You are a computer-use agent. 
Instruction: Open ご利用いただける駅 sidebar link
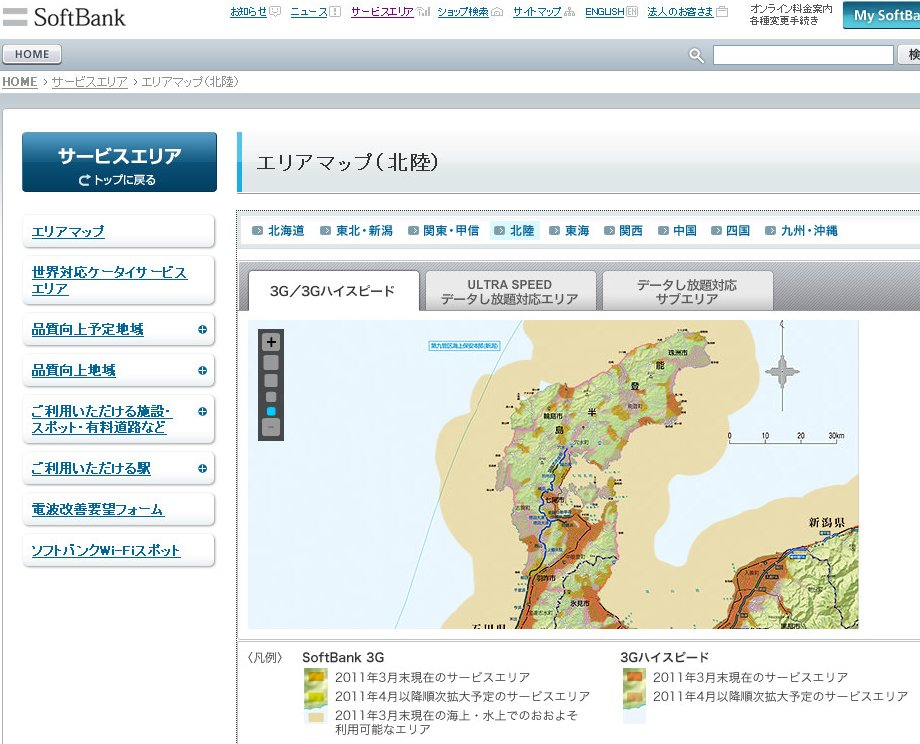(91, 468)
